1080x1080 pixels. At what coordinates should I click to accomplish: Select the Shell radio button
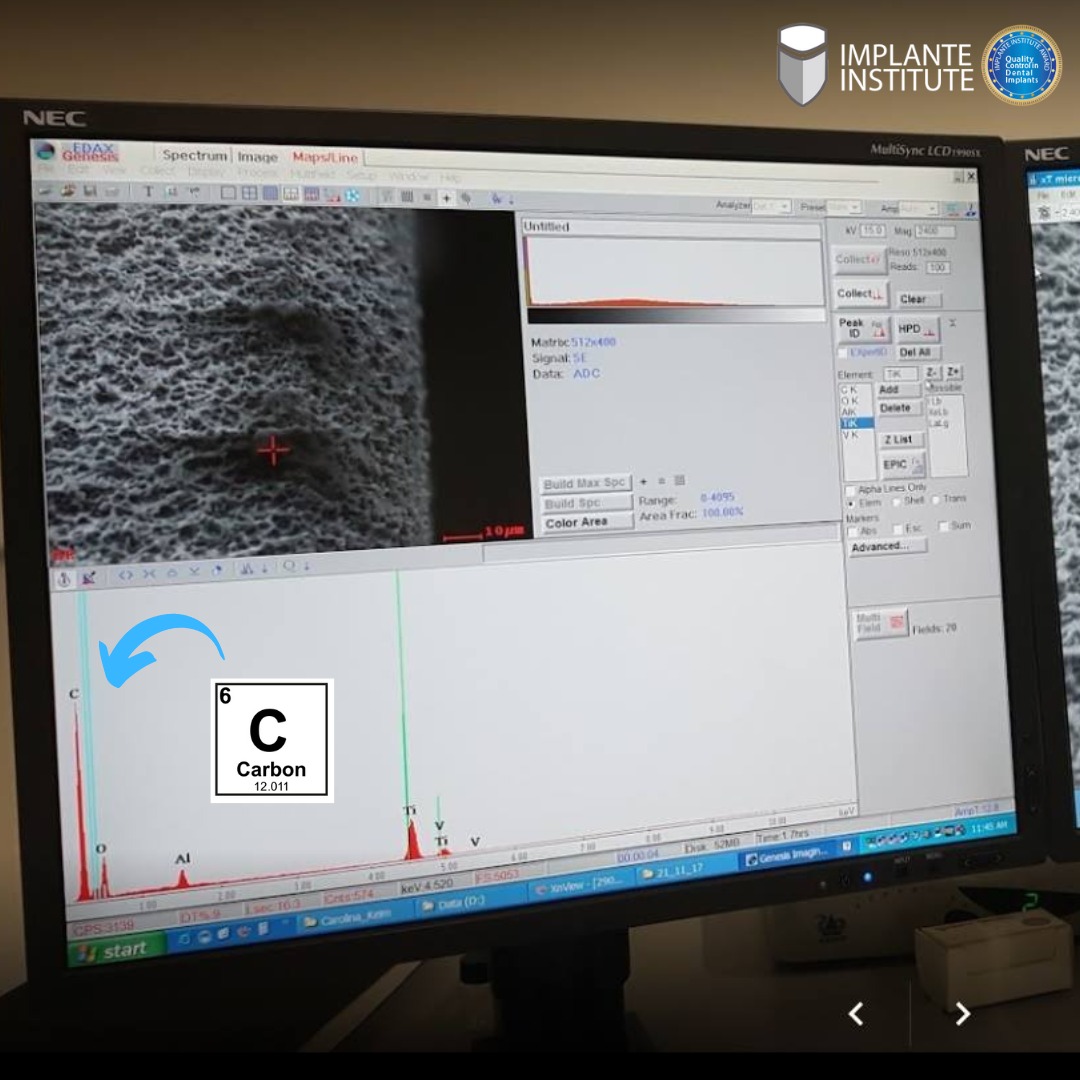pos(897,501)
